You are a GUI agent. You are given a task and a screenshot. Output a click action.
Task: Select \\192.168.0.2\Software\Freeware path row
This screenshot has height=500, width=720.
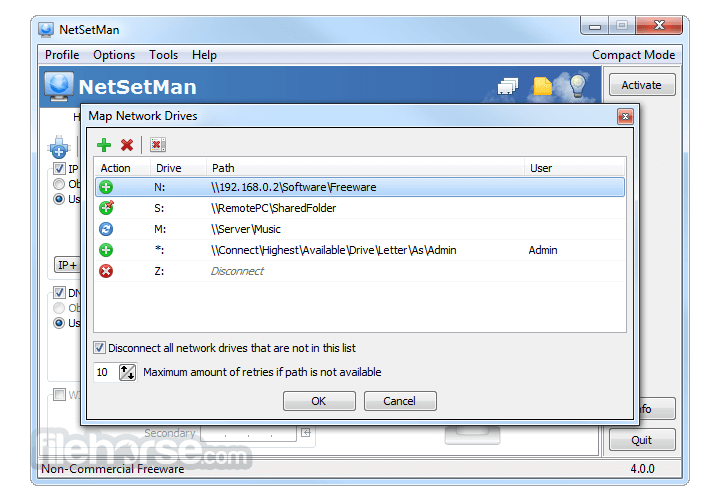point(293,187)
